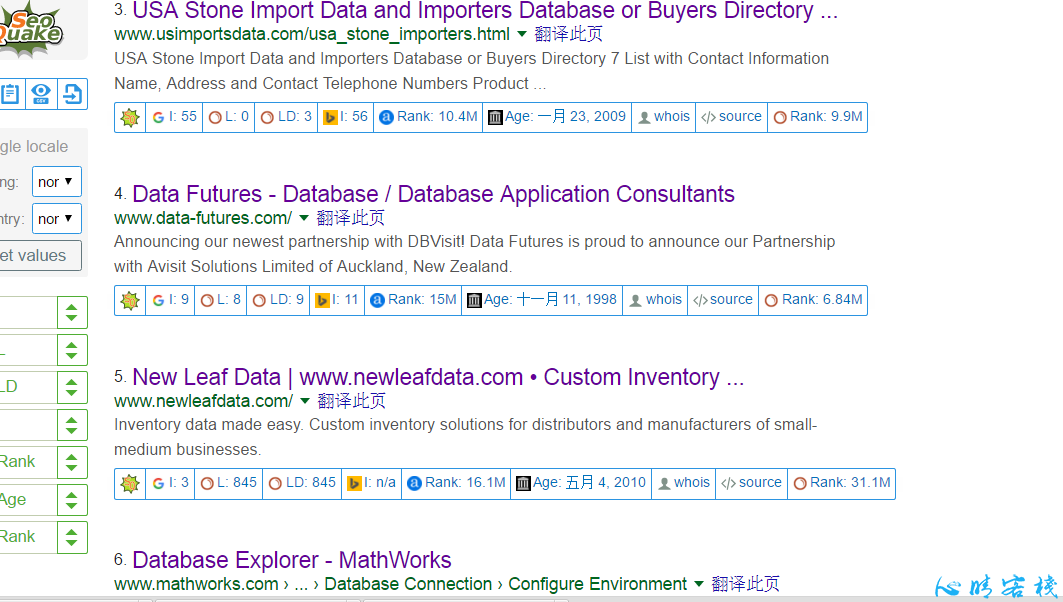Click the SEOquake star icon in the data-futures bar
The image size is (1063, 602).
click(130, 300)
